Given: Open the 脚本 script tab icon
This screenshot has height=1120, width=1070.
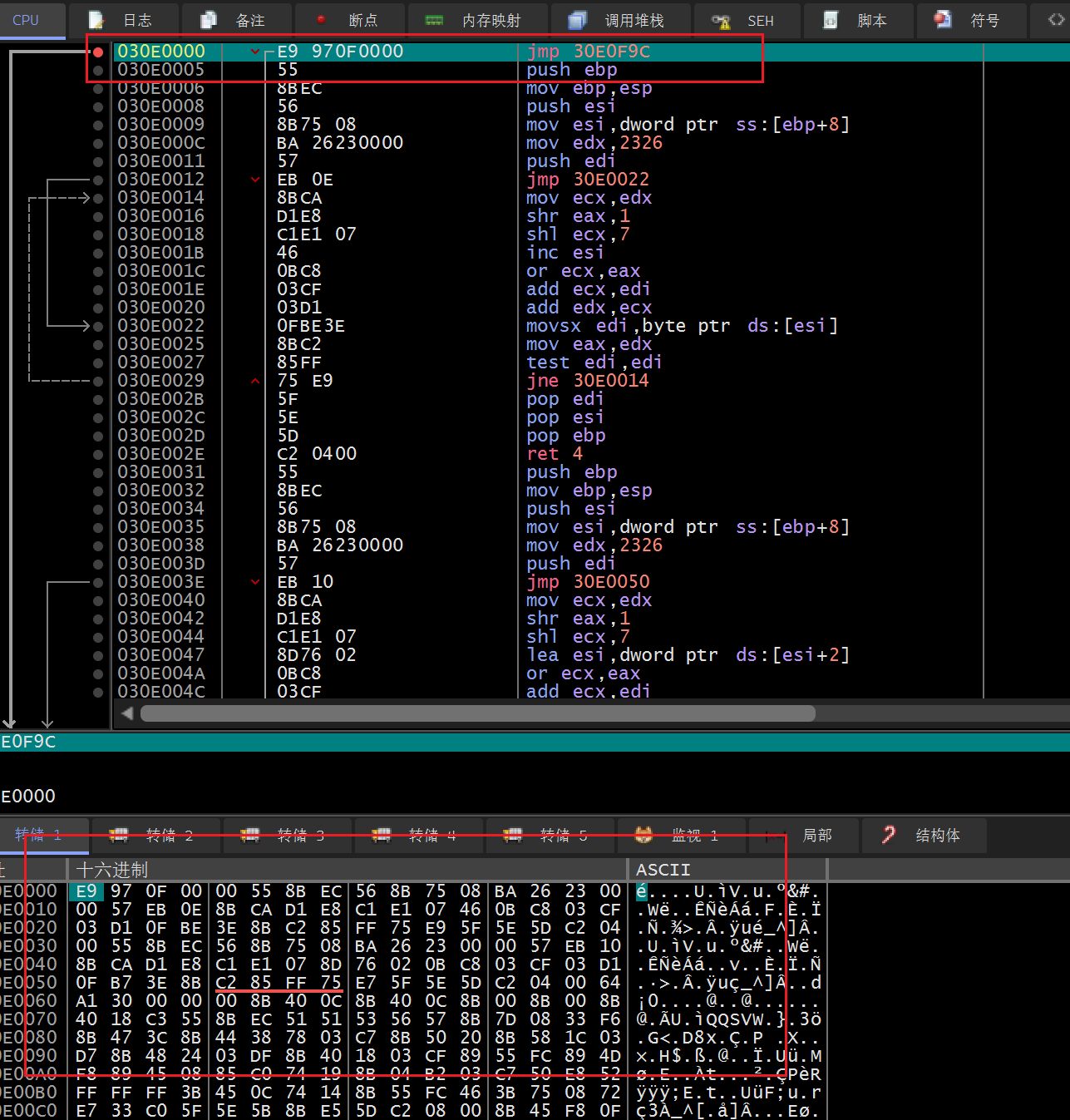Looking at the screenshot, I should (831, 20).
